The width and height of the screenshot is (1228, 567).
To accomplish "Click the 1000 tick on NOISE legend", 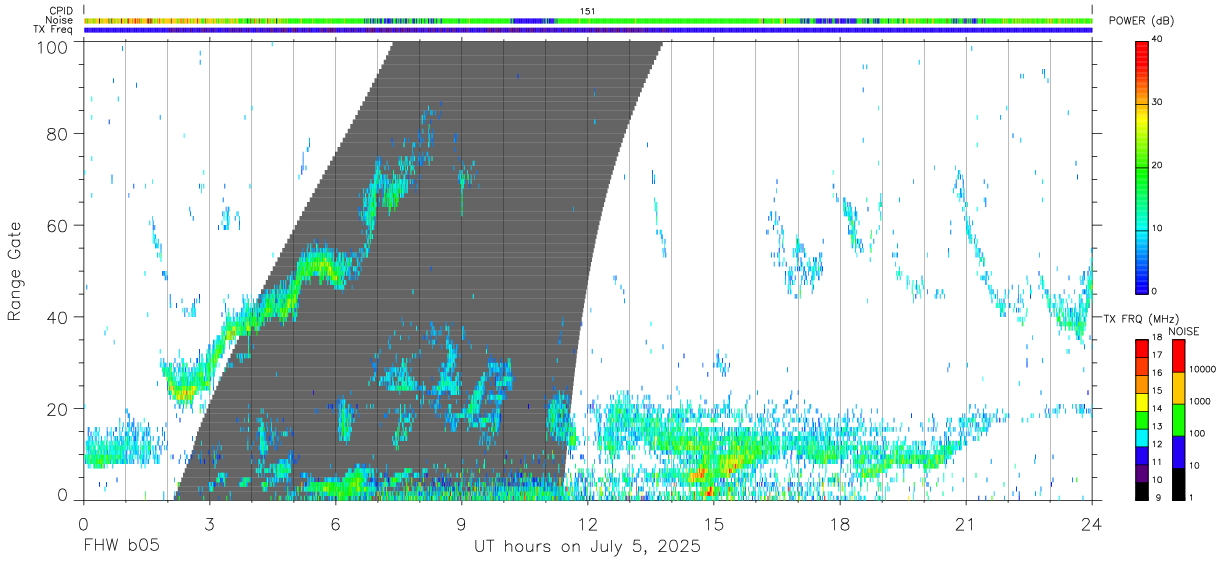I will tap(1199, 401).
